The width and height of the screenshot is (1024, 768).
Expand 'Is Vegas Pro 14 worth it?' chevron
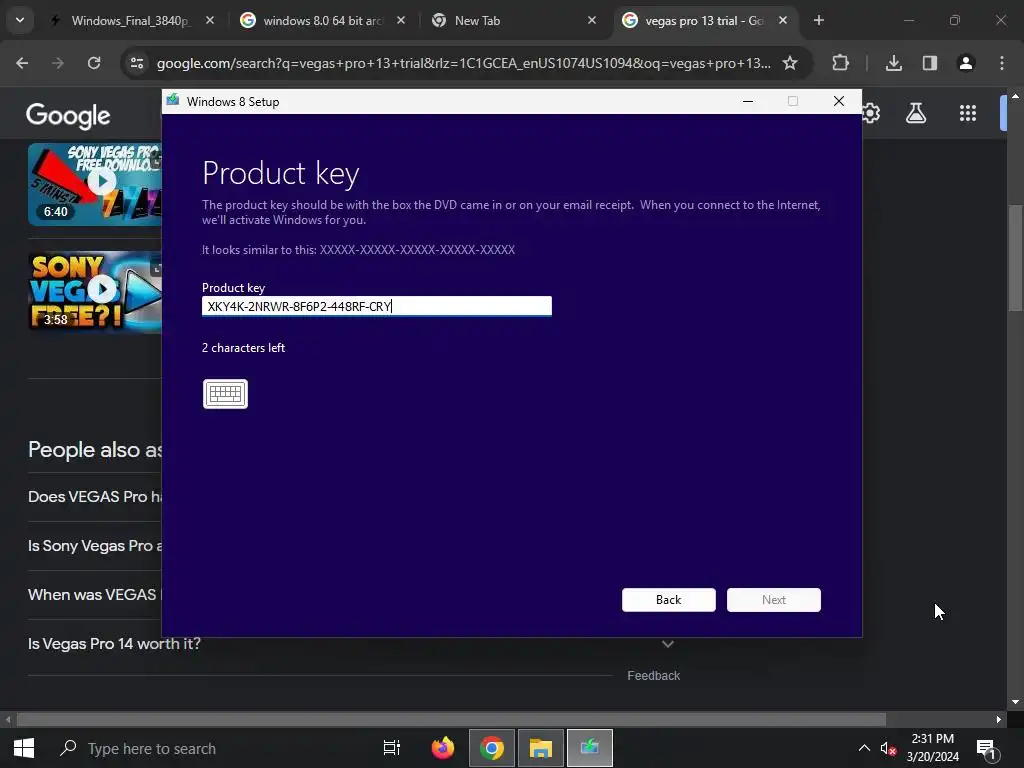click(667, 644)
